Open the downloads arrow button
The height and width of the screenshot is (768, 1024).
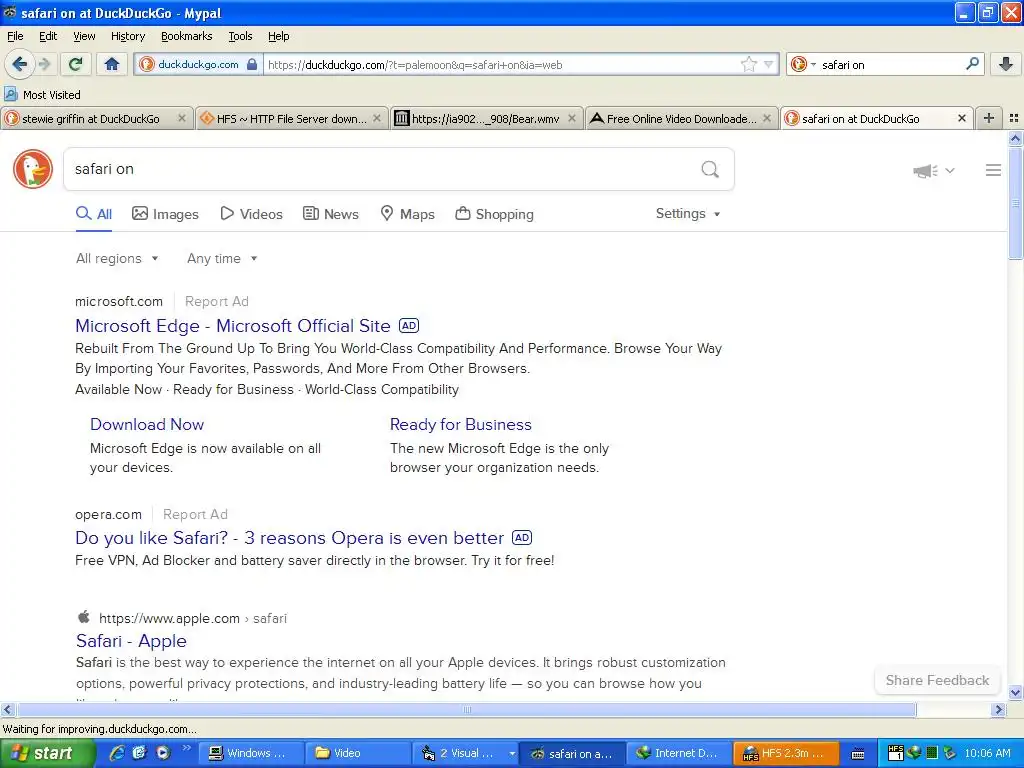coord(1006,64)
